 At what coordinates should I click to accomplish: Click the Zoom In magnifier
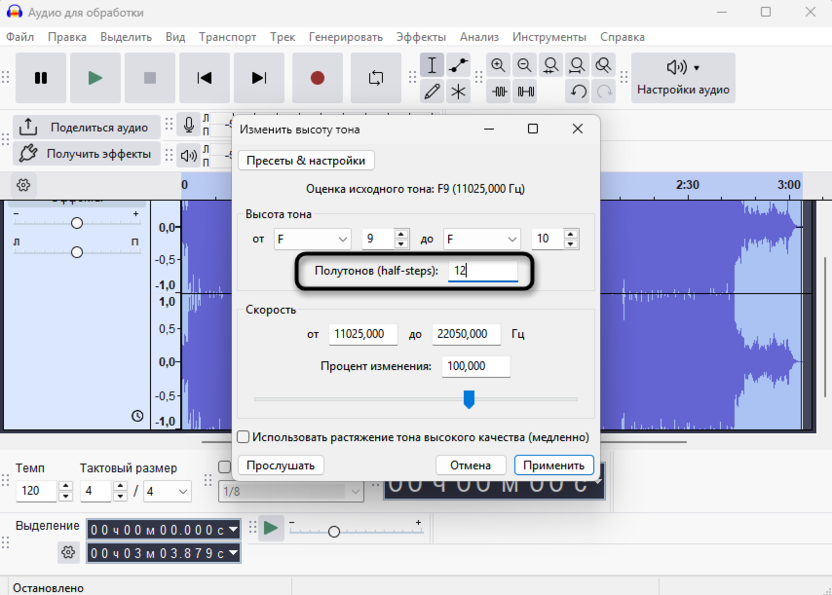pyautogui.click(x=498, y=66)
